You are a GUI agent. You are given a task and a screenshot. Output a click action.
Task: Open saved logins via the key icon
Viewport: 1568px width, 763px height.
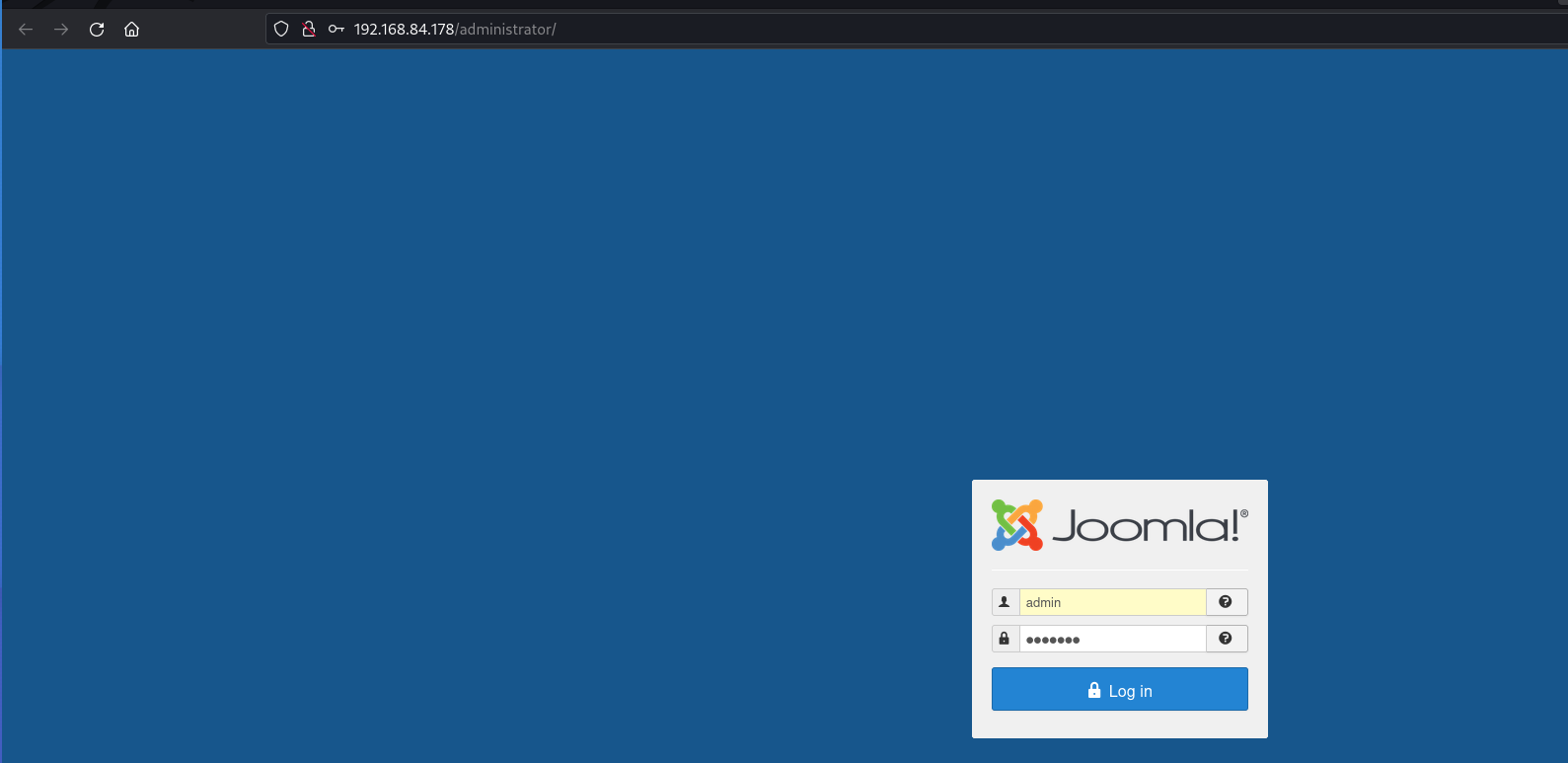tap(336, 30)
